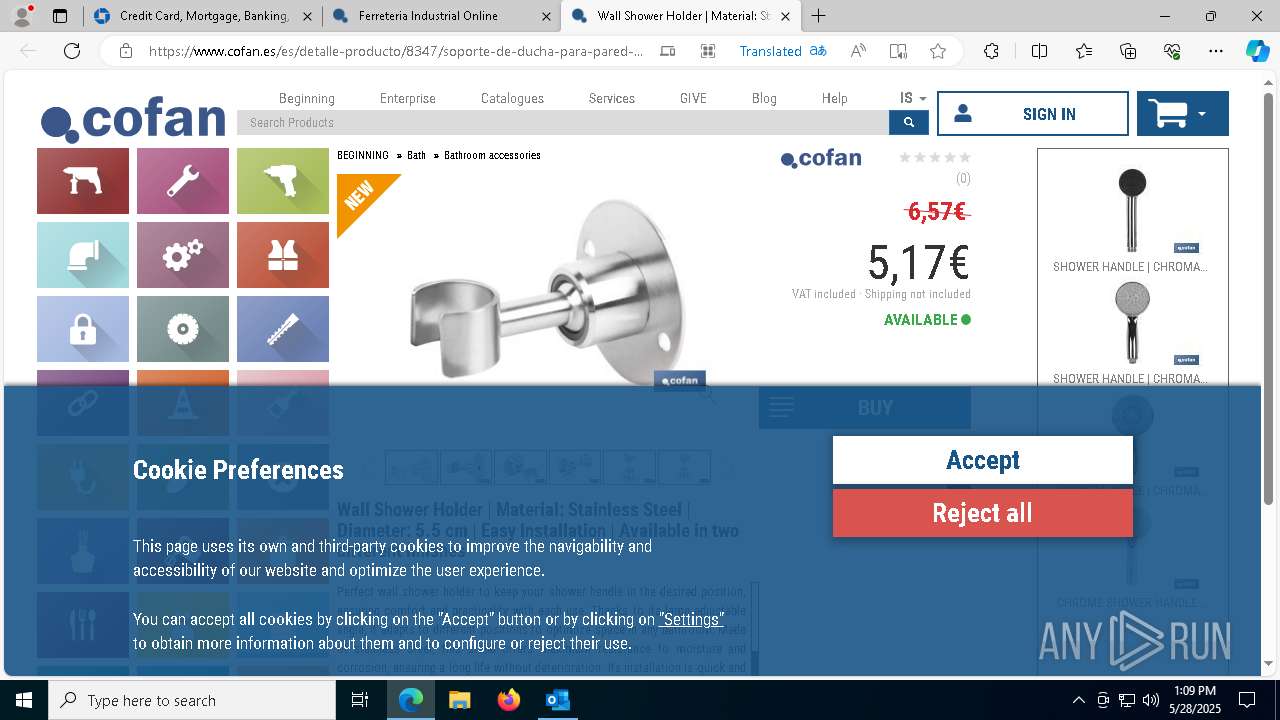Click Windows Start button
The height and width of the screenshot is (720, 1280).
click(24, 700)
